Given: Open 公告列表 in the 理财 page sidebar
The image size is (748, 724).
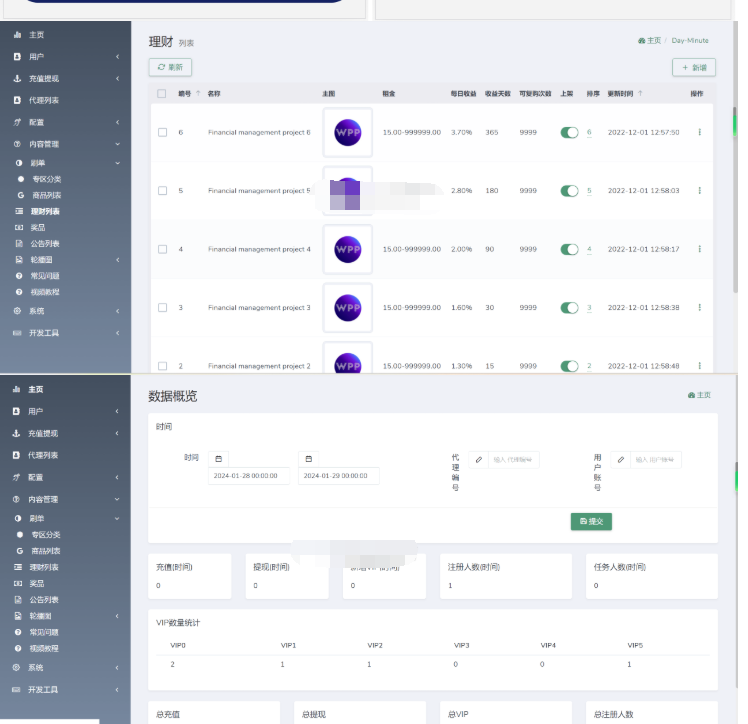Looking at the screenshot, I should click(45, 243).
